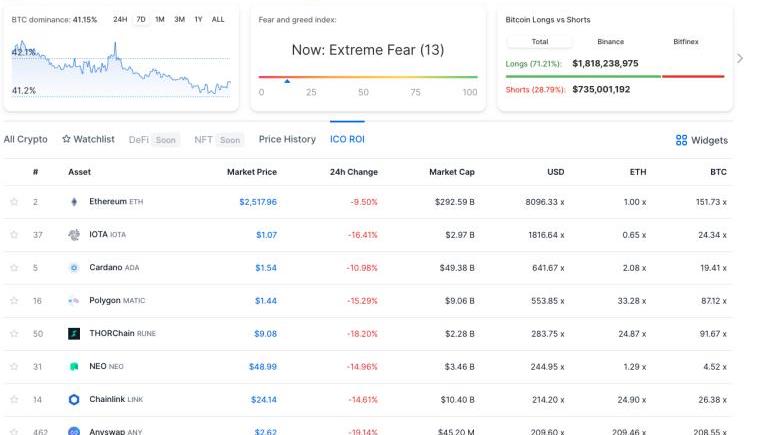The height and width of the screenshot is (435, 781).
Task: Show next card with right chevron
Action: tap(740, 58)
